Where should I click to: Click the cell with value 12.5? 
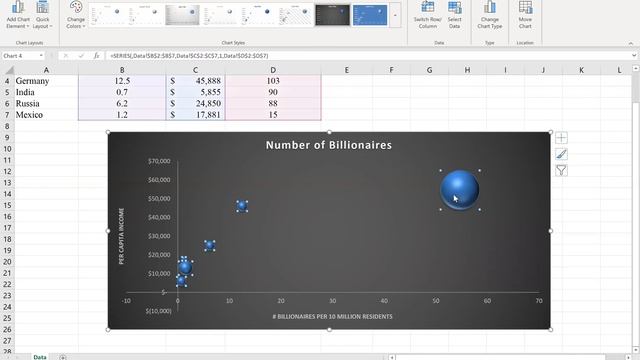point(122,81)
